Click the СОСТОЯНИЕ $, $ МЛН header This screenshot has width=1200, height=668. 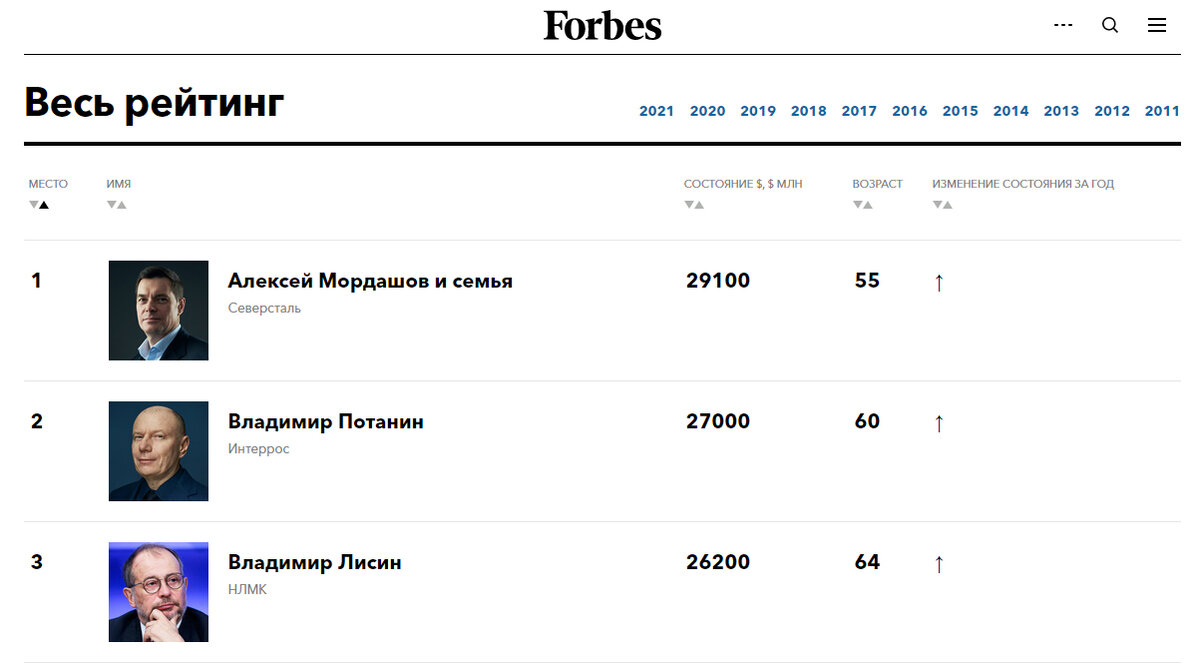coord(743,184)
